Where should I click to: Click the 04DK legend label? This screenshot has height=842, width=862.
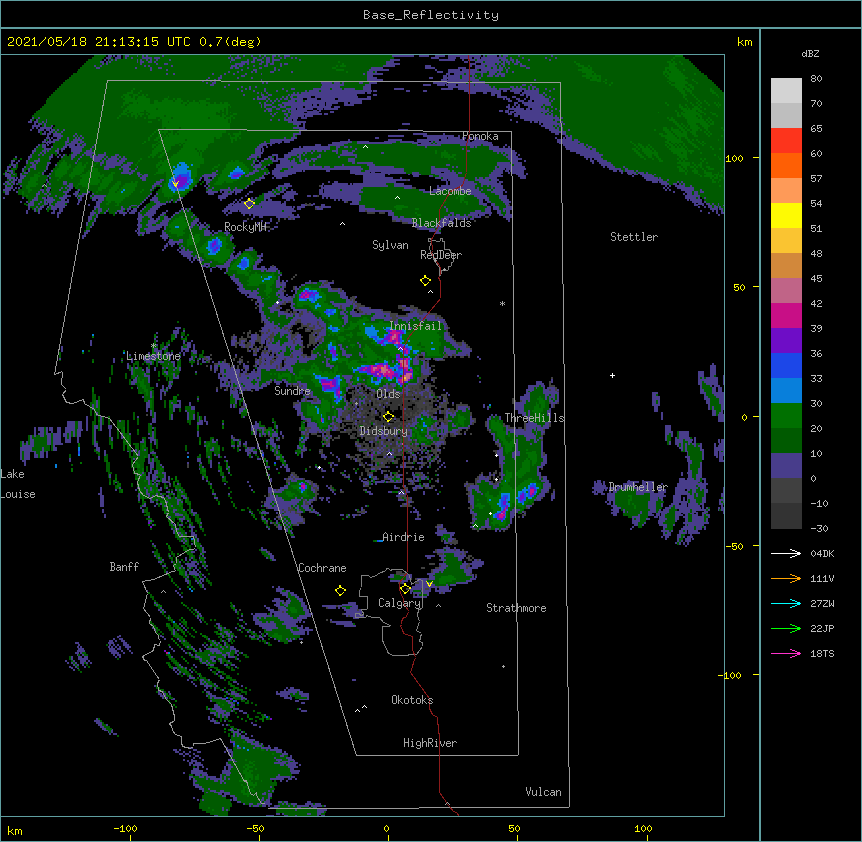pos(822,553)
